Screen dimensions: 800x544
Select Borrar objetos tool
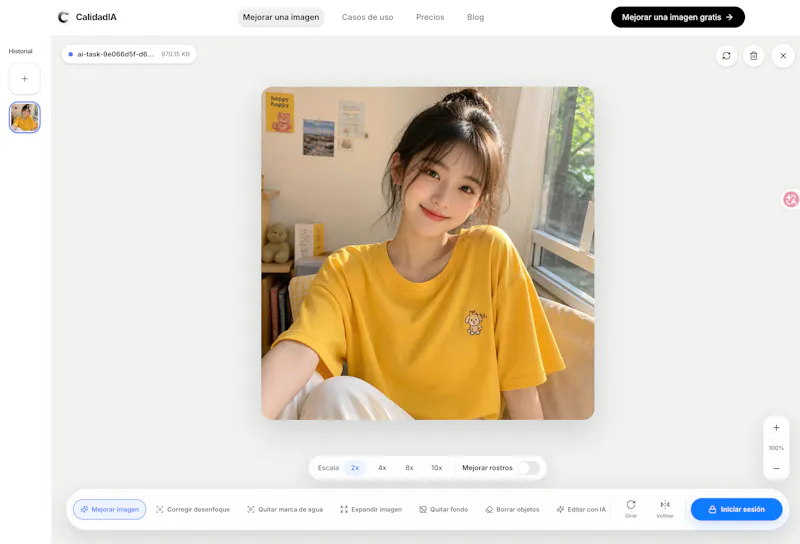coord(512,509)
